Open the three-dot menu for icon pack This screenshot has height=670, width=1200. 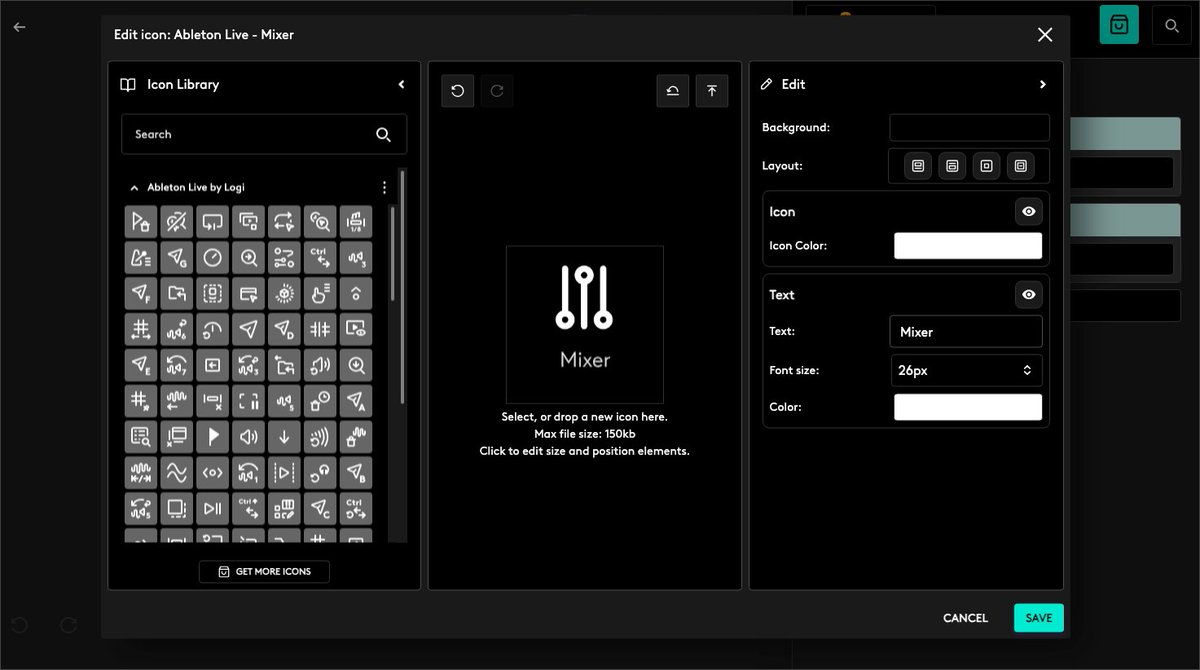(384, 187)
